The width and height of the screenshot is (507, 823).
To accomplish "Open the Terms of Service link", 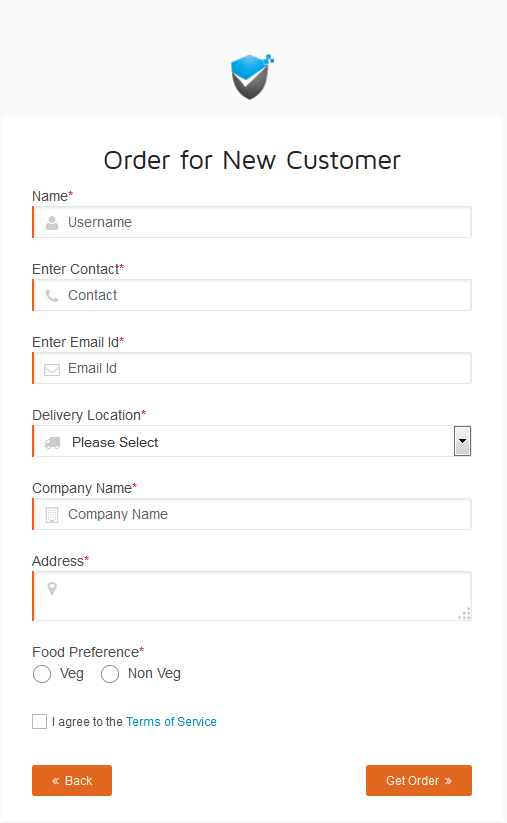I will 171,722.
